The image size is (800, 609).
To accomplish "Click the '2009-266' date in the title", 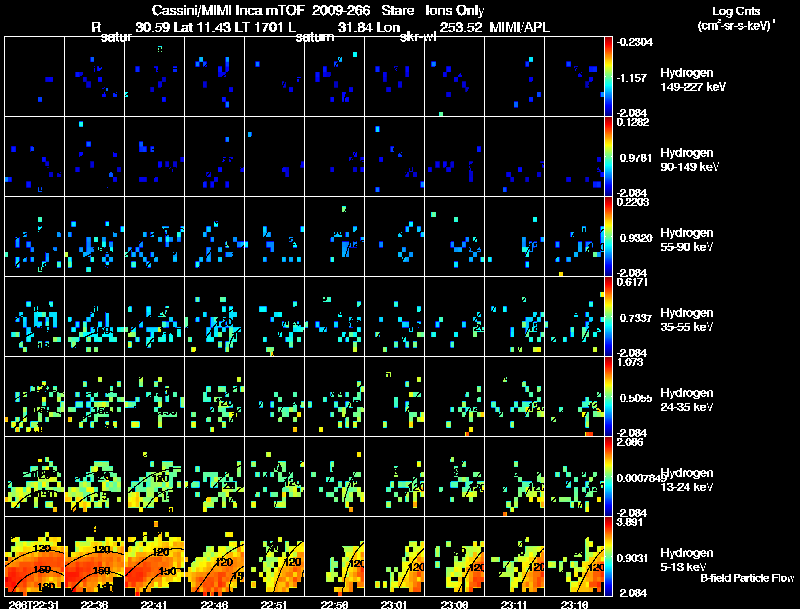I will tap(341, 10).
